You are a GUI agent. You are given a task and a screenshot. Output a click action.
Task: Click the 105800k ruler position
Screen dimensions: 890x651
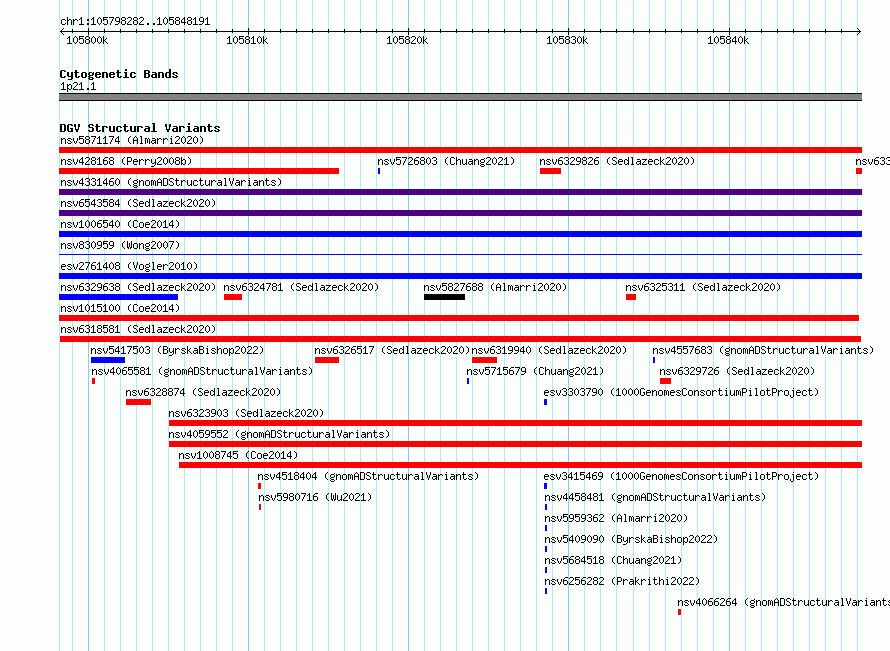click(87, 40)
